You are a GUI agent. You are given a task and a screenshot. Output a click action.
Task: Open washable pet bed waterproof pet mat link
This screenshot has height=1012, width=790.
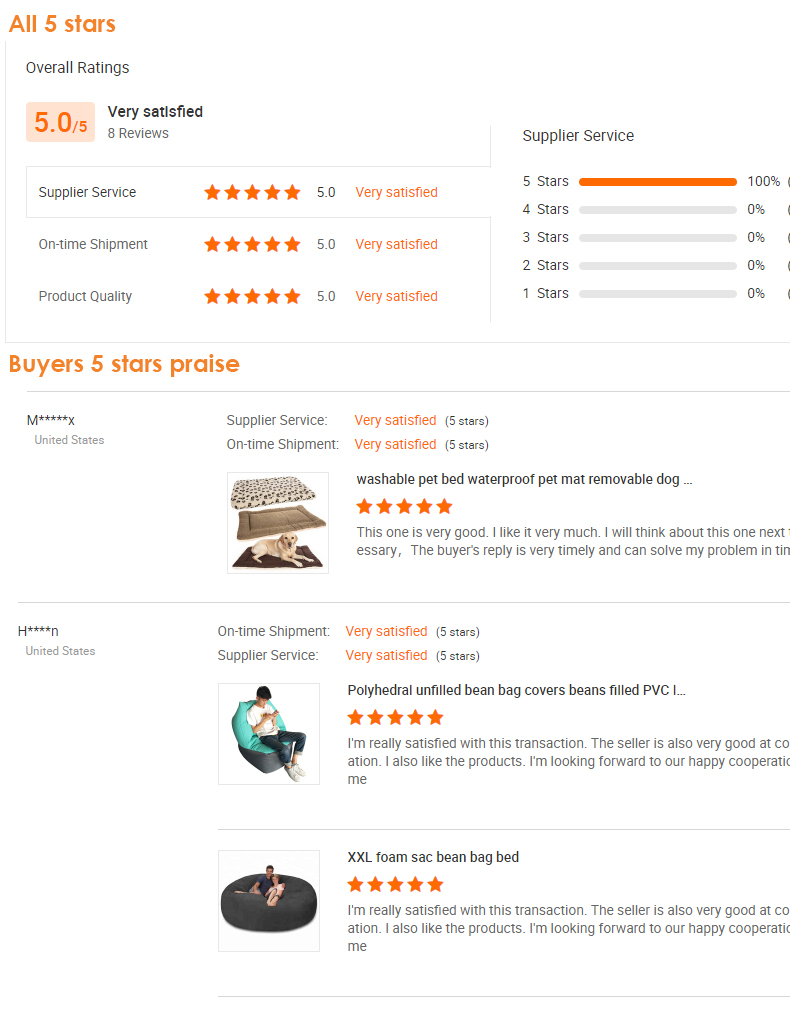524,480
